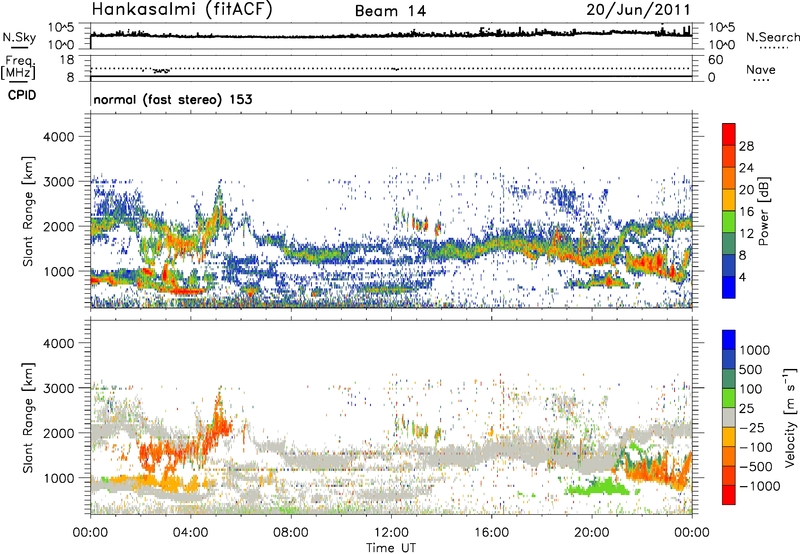Image resolution: width=800 pixels, height=554 pixels.
Task: Click 'Slant Range [km]' label of Velocity panel
Action: tap(28, 417)
